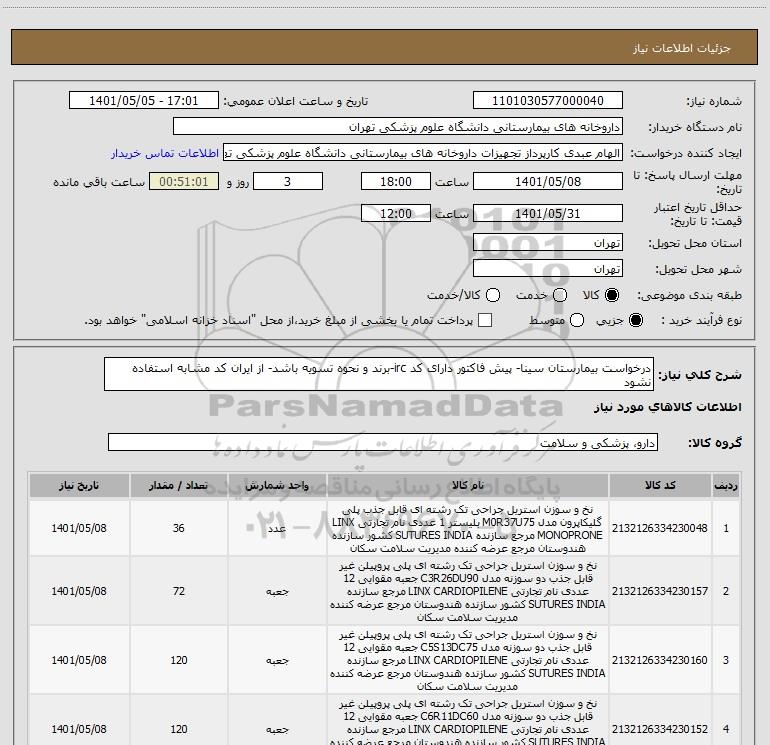
Task: Click the ردیف column header
Action: (x=726, y=485)
